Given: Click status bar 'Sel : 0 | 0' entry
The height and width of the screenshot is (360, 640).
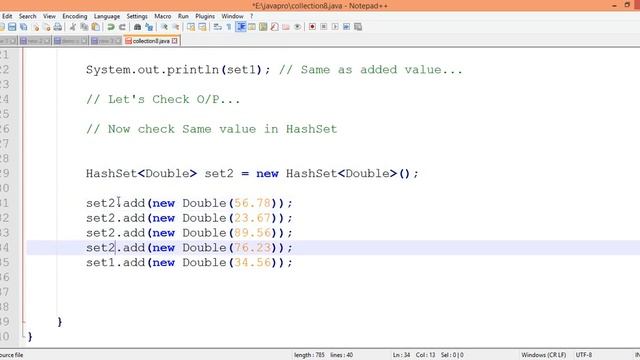Looking at the screenshot, I should coord(452,355).
